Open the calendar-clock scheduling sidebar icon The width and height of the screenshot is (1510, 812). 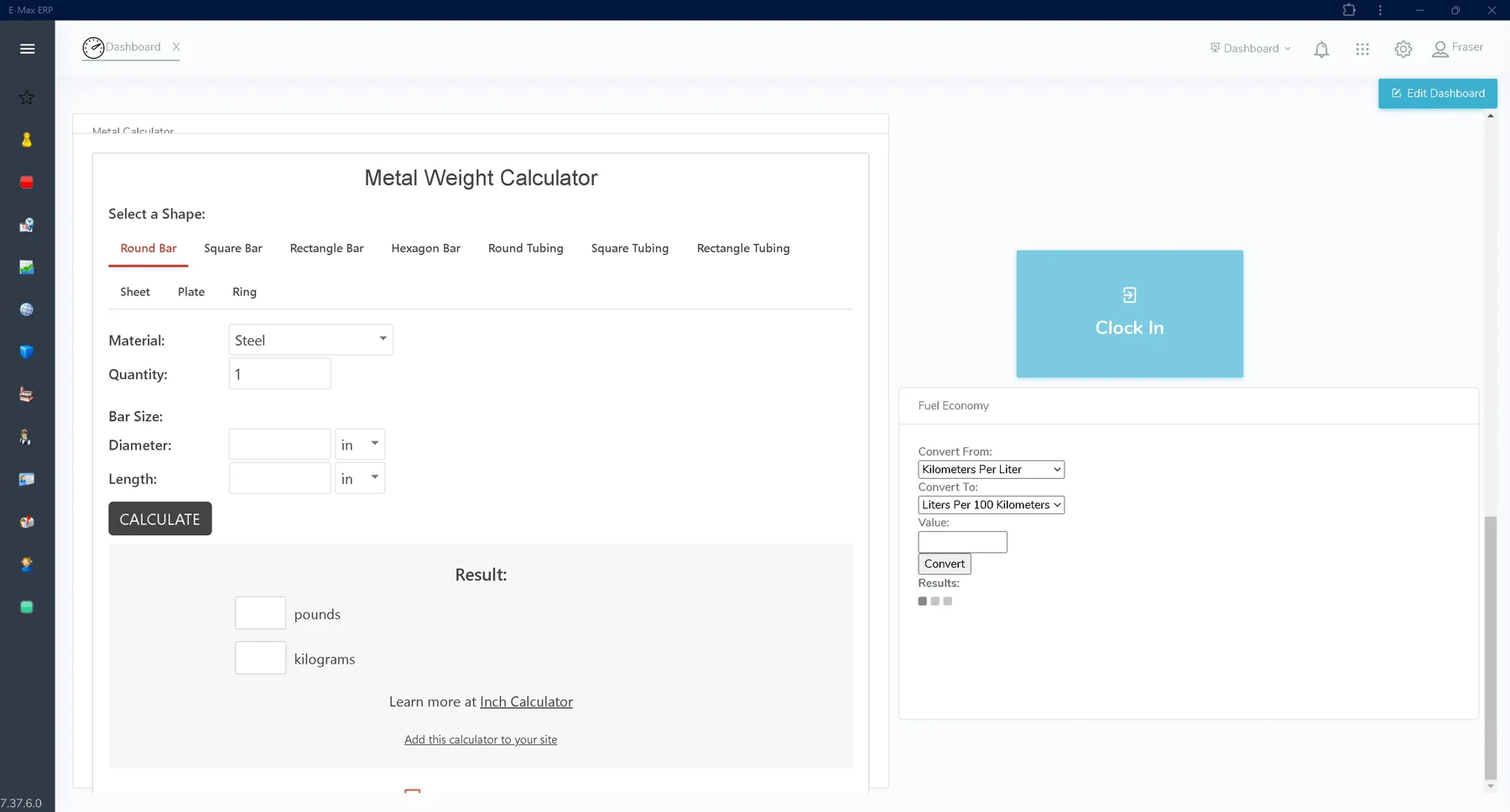[x=27, y=225]
